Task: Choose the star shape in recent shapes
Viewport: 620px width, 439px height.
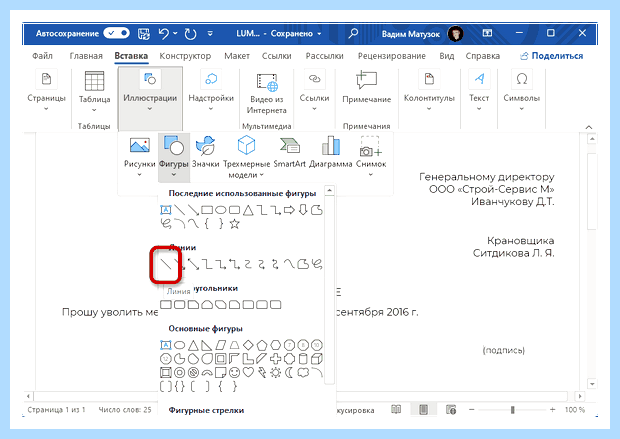Action: coord(234,224)
